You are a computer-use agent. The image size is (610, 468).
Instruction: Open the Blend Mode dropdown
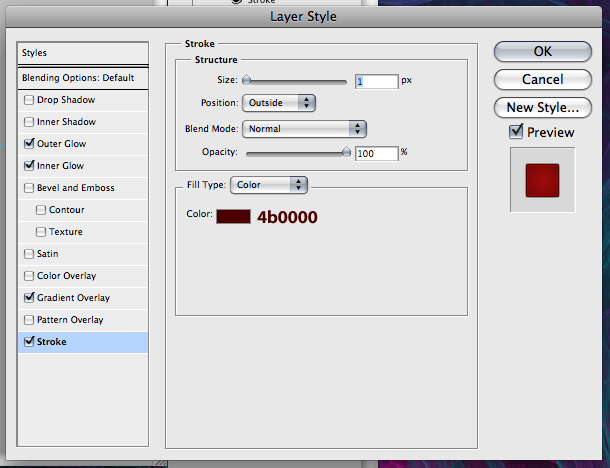(x=304, y=129)
